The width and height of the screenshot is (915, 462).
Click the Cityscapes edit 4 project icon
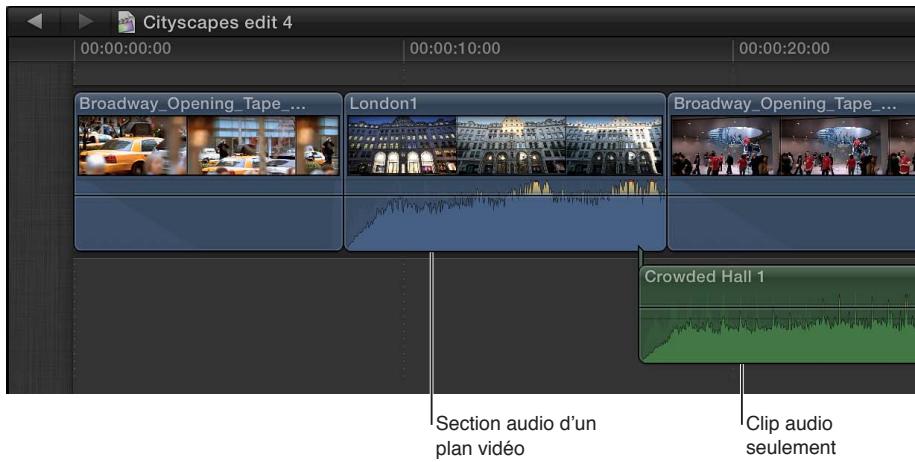pyautogui.click(x=126, y=22)
